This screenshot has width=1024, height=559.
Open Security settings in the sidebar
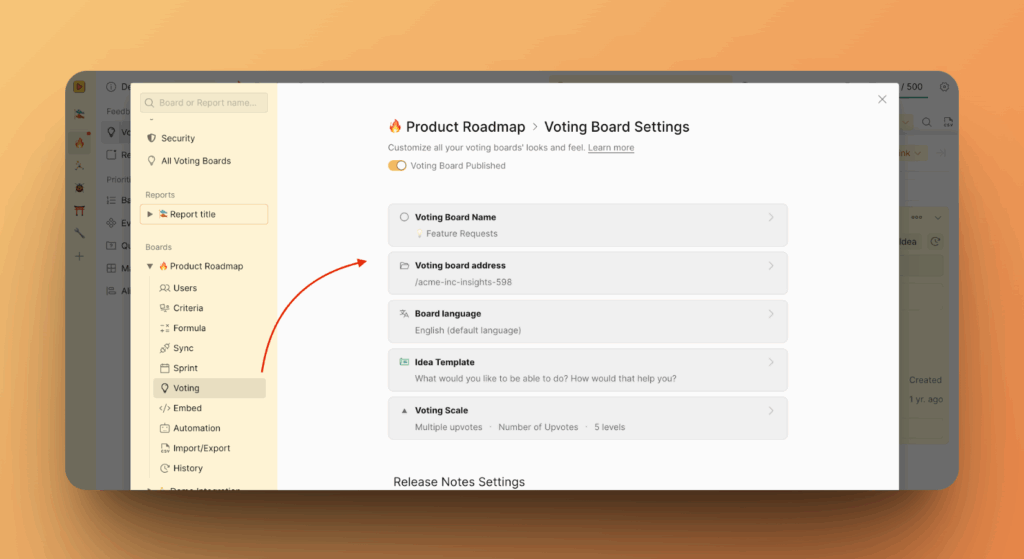point(177,139)
